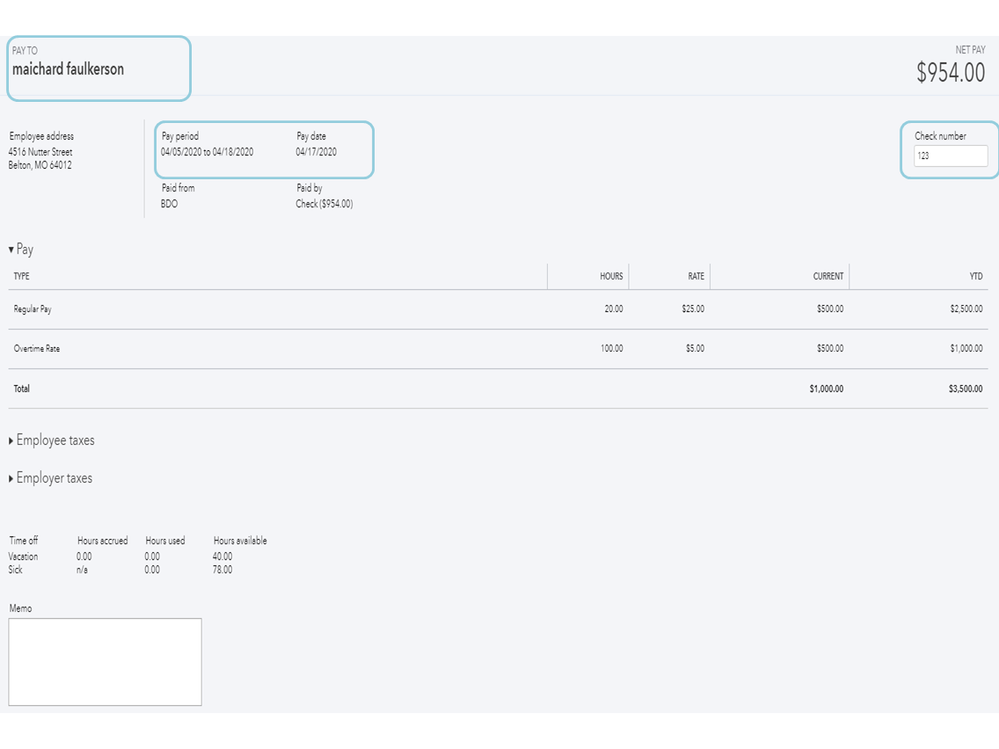This screenshot has width=999, height=749.
Task: Click the HOURS column header
Action: pyautogui.click(x=611, y=277)
